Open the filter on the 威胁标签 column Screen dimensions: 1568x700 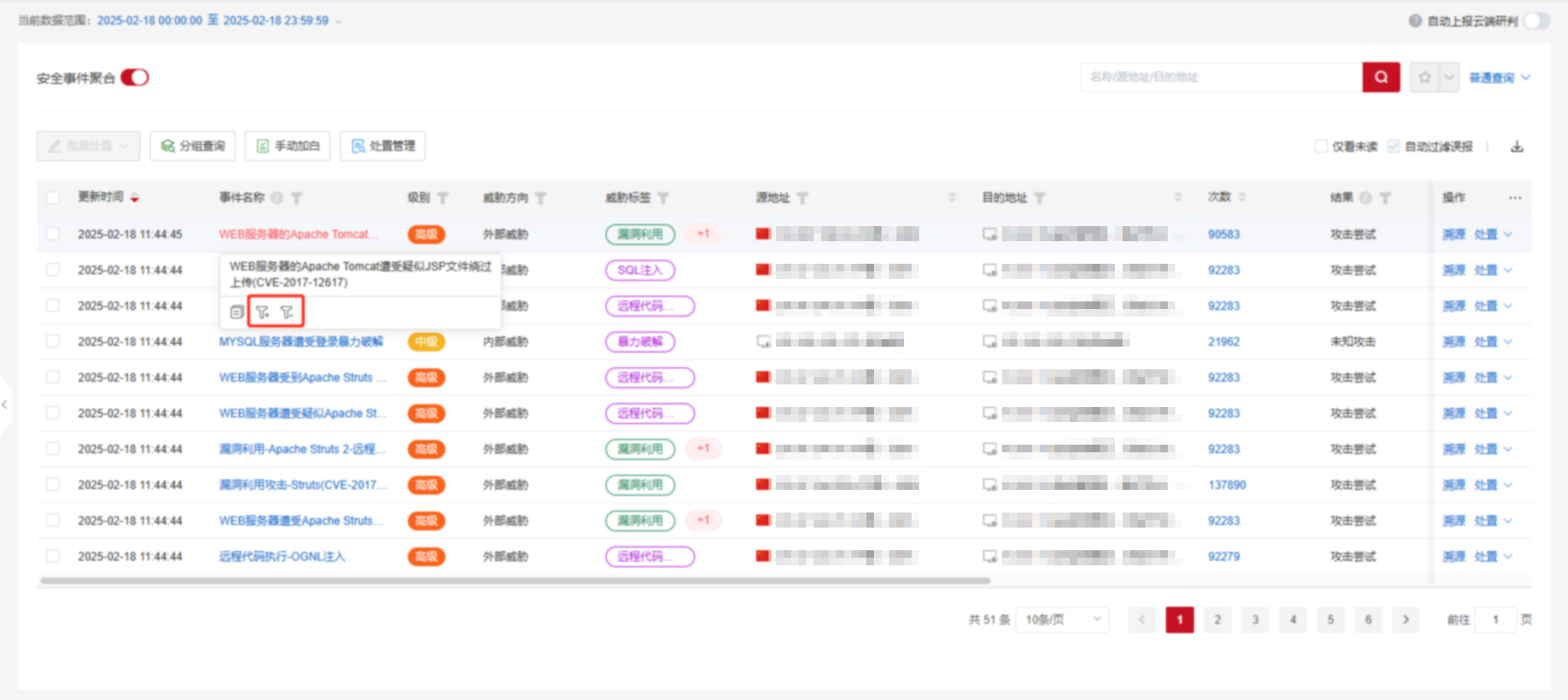point(663,198)
